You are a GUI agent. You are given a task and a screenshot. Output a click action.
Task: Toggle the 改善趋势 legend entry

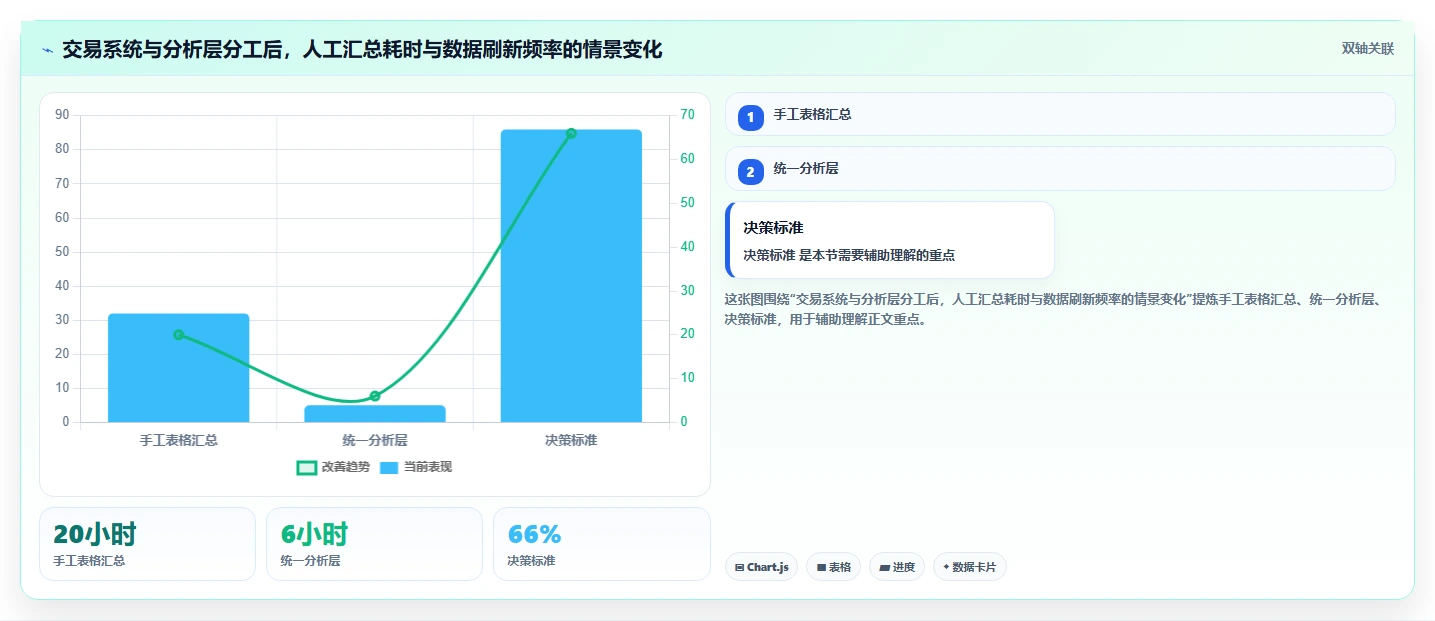(x=333, y=467)
